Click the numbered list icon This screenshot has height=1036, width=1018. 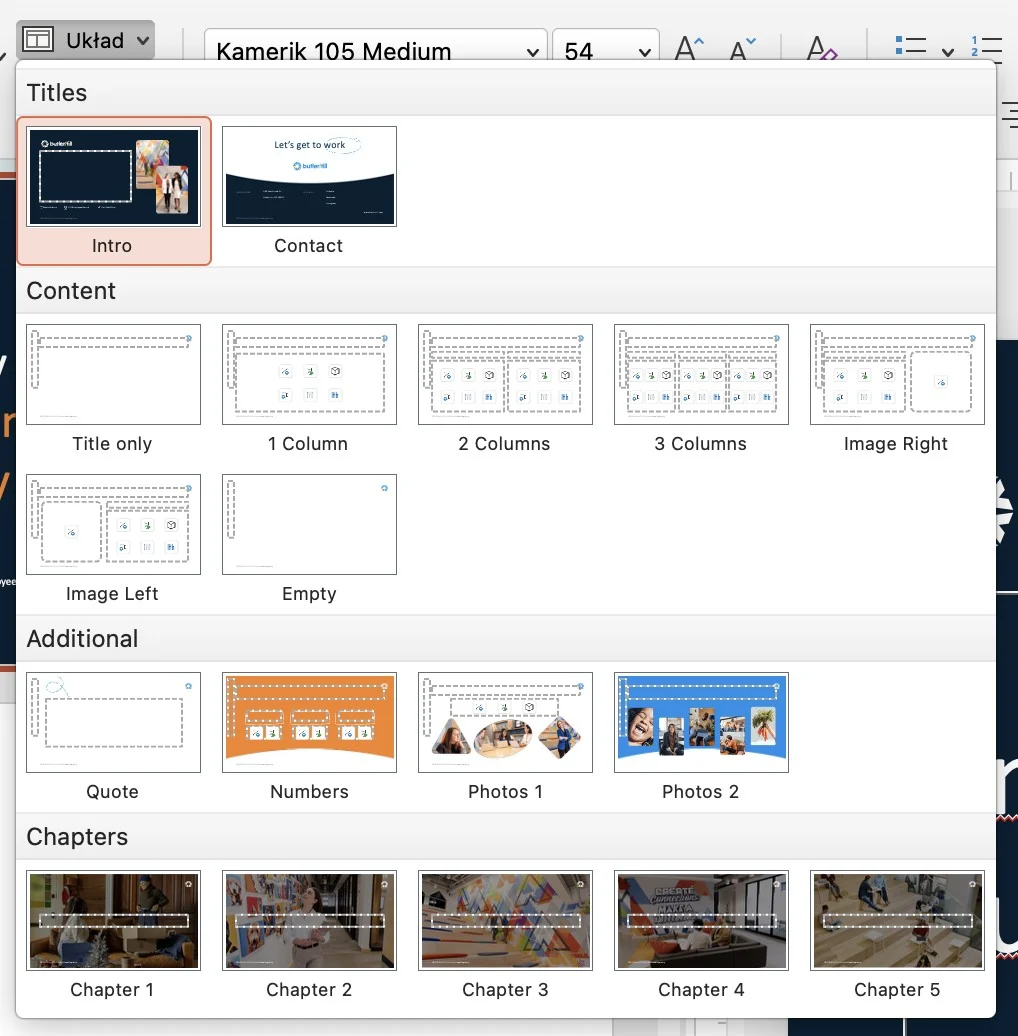click(x=986, y=48)
